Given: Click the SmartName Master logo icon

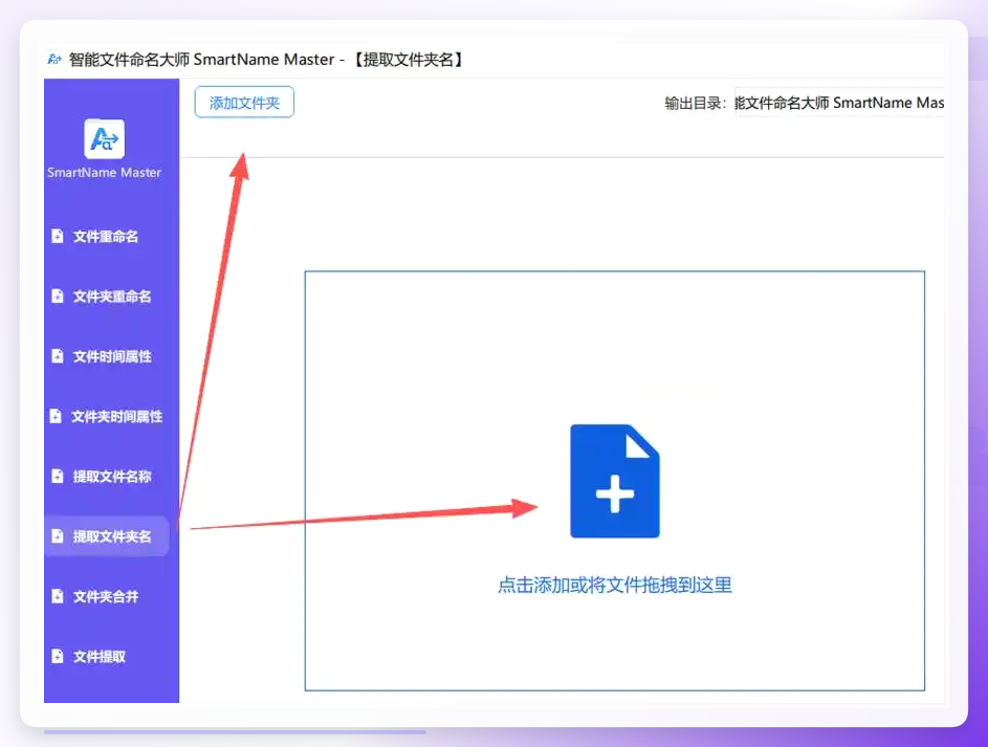Looking at the screenshot, I should click(104, 139).
